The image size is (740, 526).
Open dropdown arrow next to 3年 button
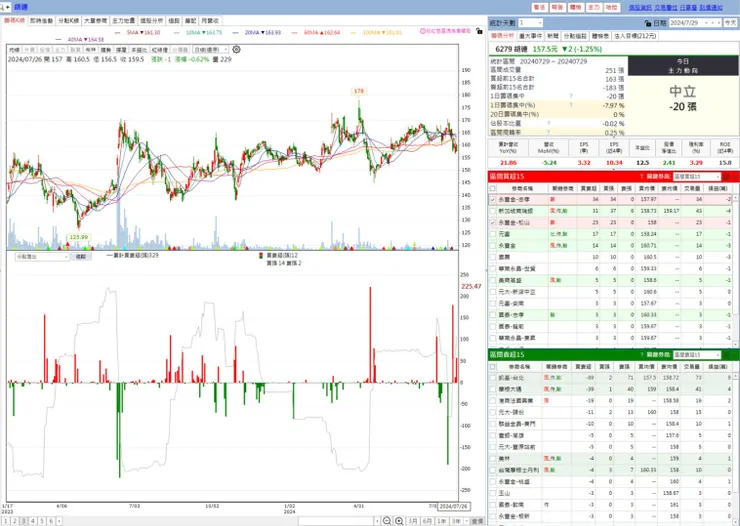(466, 521)
